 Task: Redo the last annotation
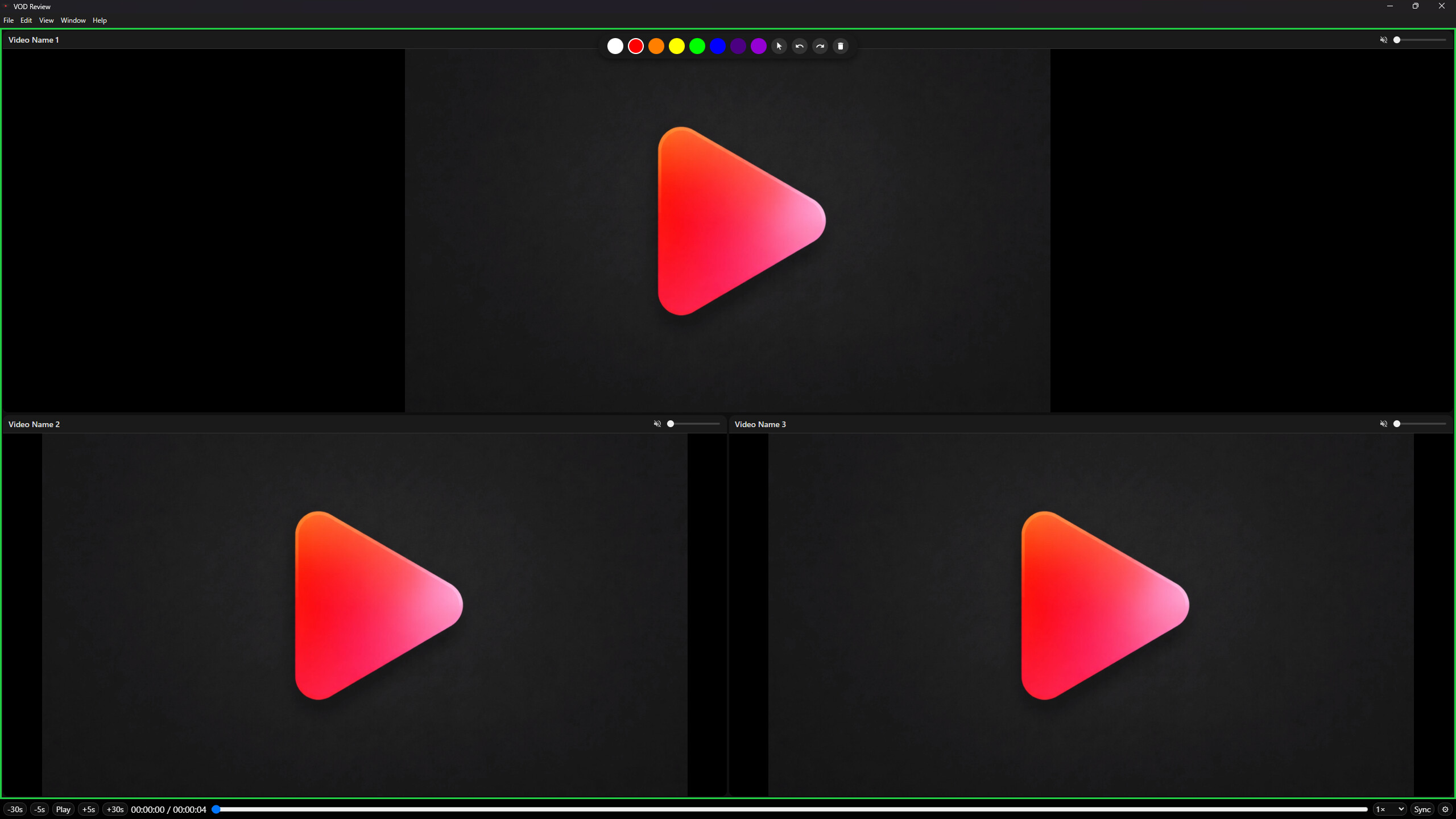click(x=820, y=46)
